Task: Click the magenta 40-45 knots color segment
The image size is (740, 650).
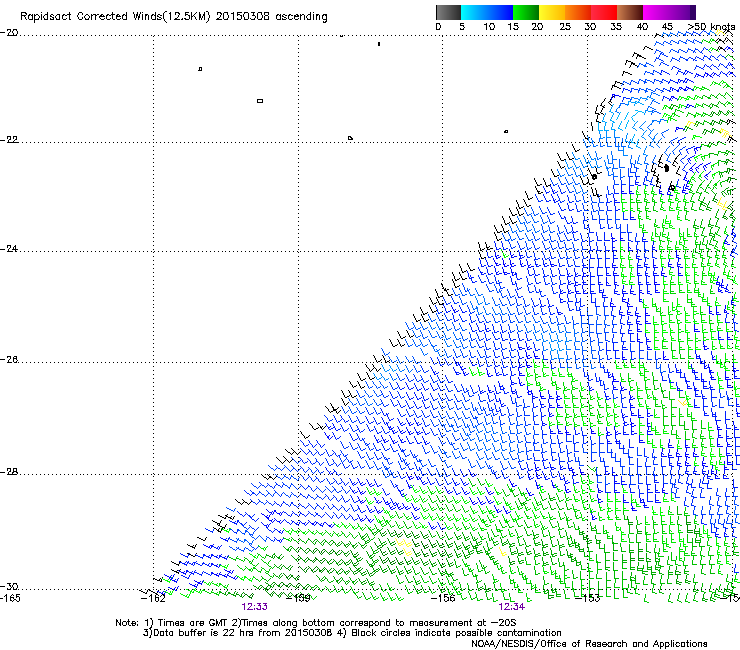Action: pos(656,12)
